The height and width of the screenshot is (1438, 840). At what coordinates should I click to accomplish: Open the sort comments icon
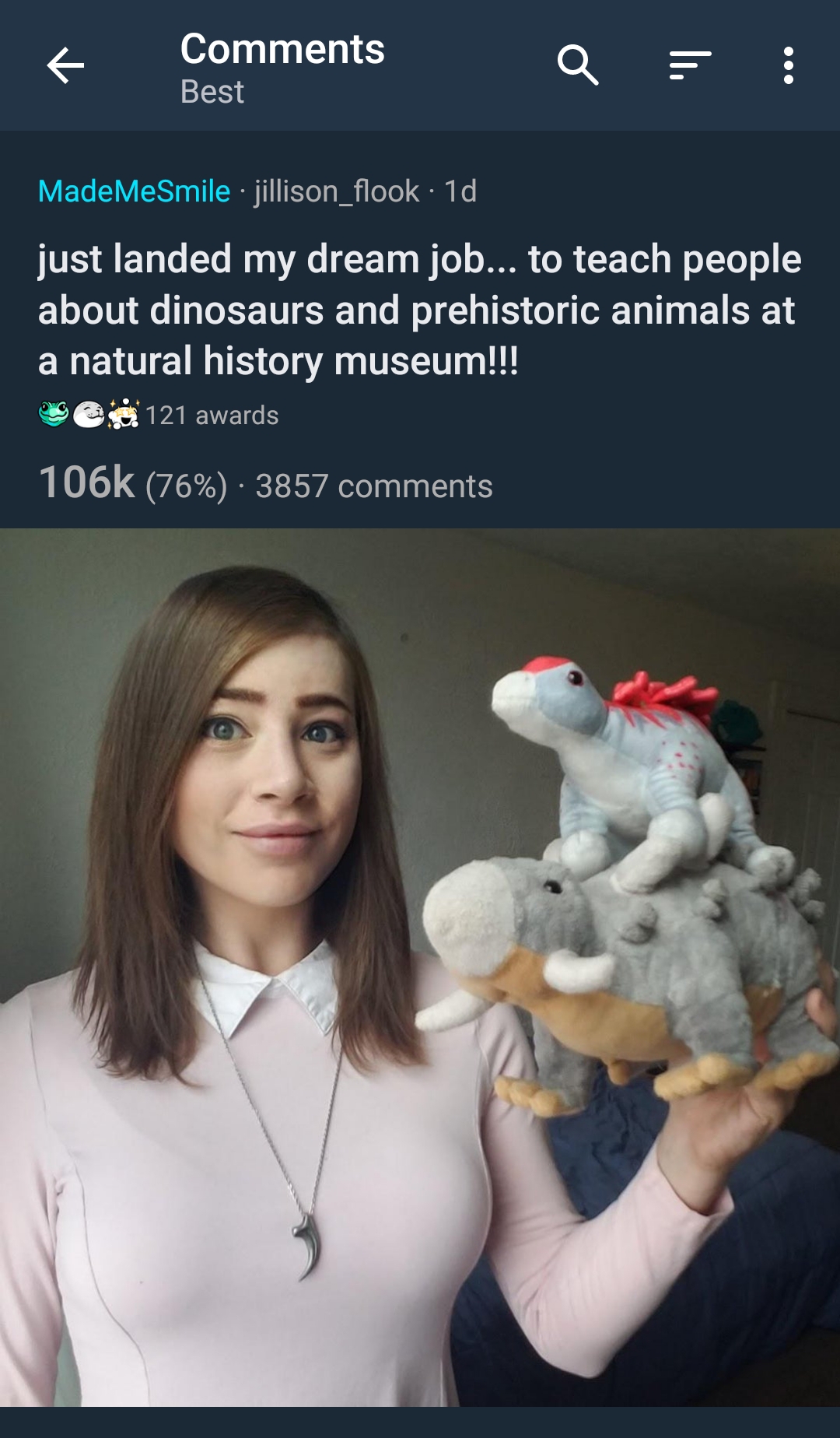(690, 65)
